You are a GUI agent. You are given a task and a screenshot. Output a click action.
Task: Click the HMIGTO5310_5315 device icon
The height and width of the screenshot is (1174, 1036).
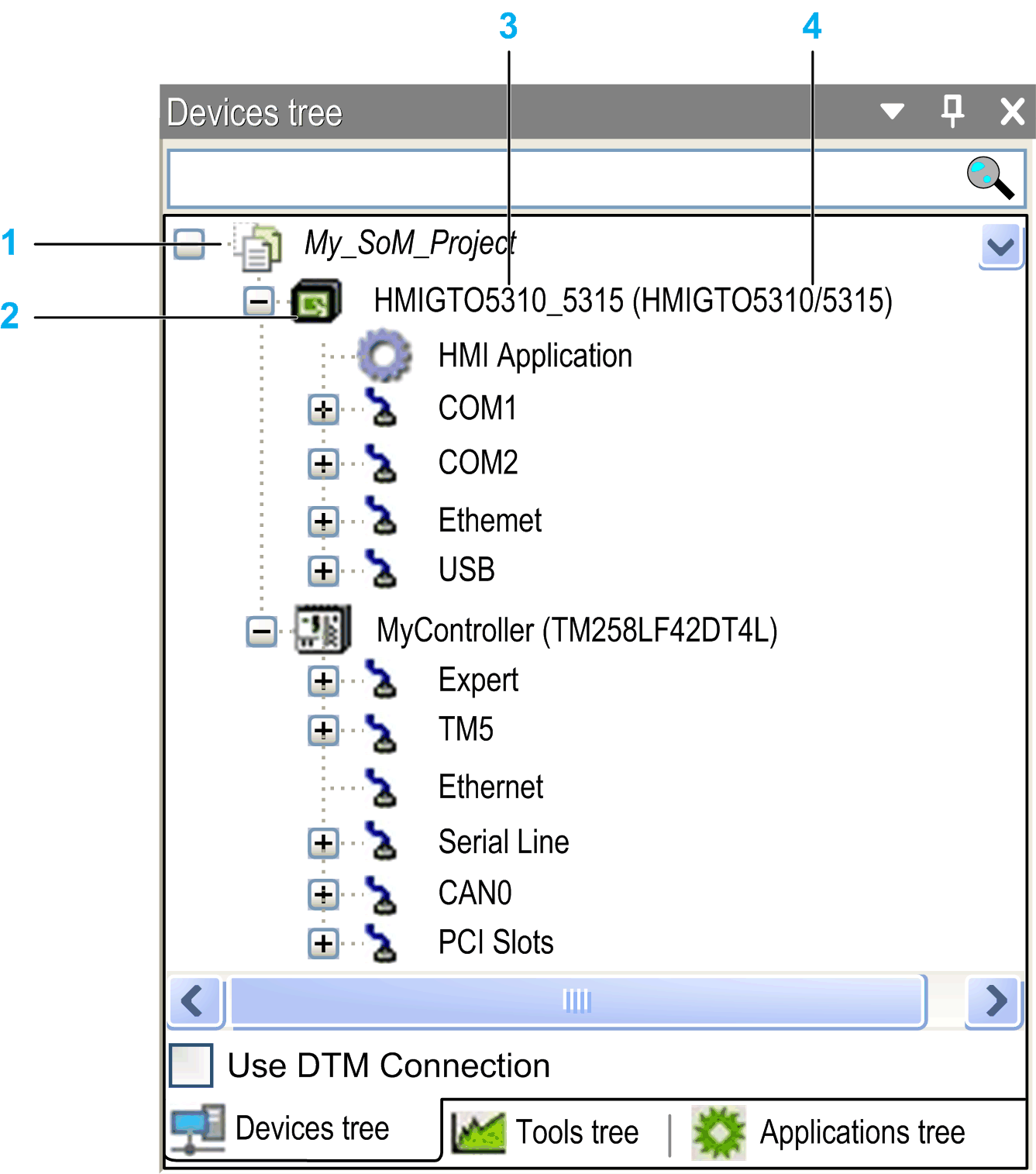click(316, 301)
